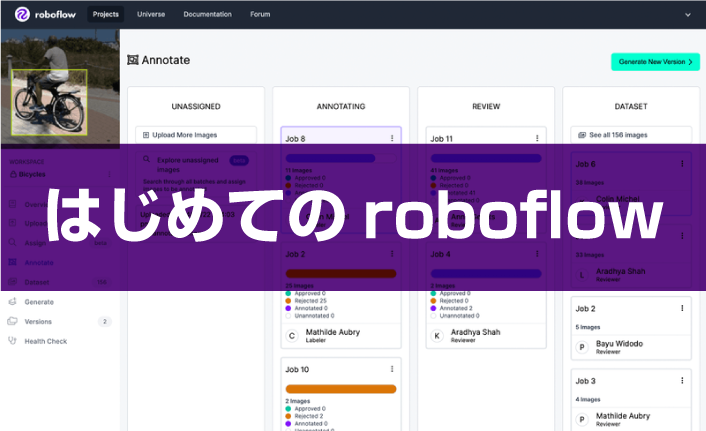
Task: Click 5 images text in Job 2 dataset card
Action: pos(588,327)
